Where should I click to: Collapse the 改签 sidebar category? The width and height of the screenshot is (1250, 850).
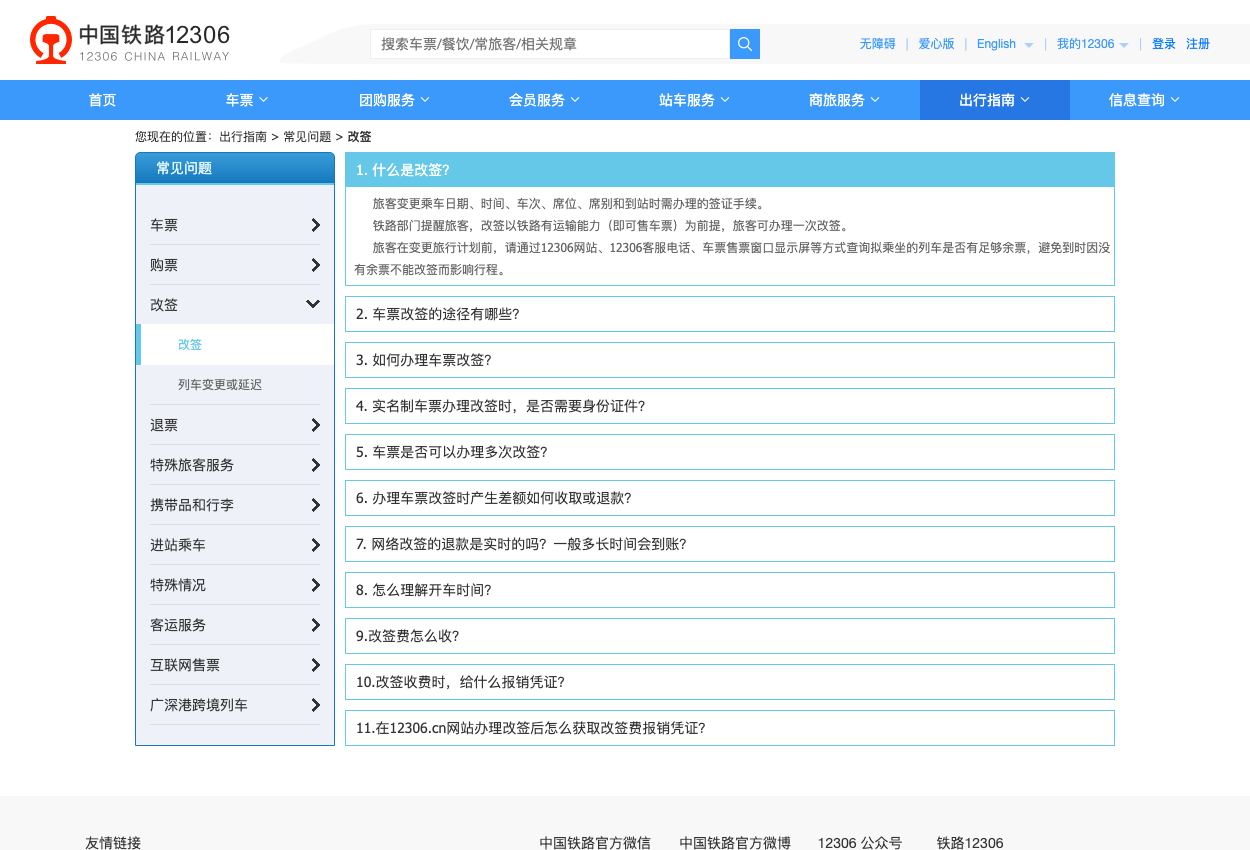point(235,305)
